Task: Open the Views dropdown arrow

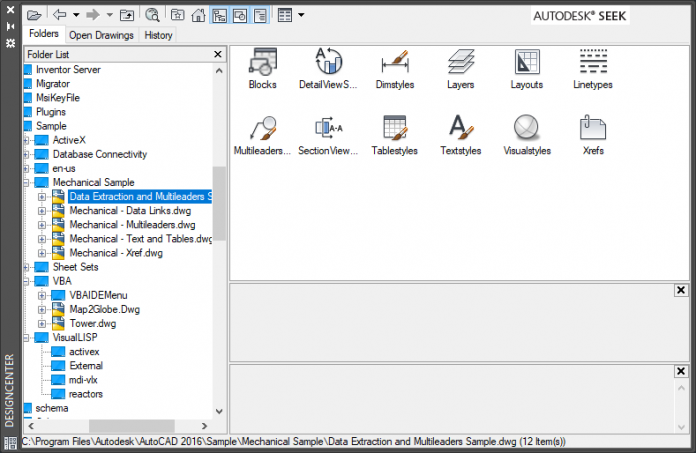Action: click(301, 15)
